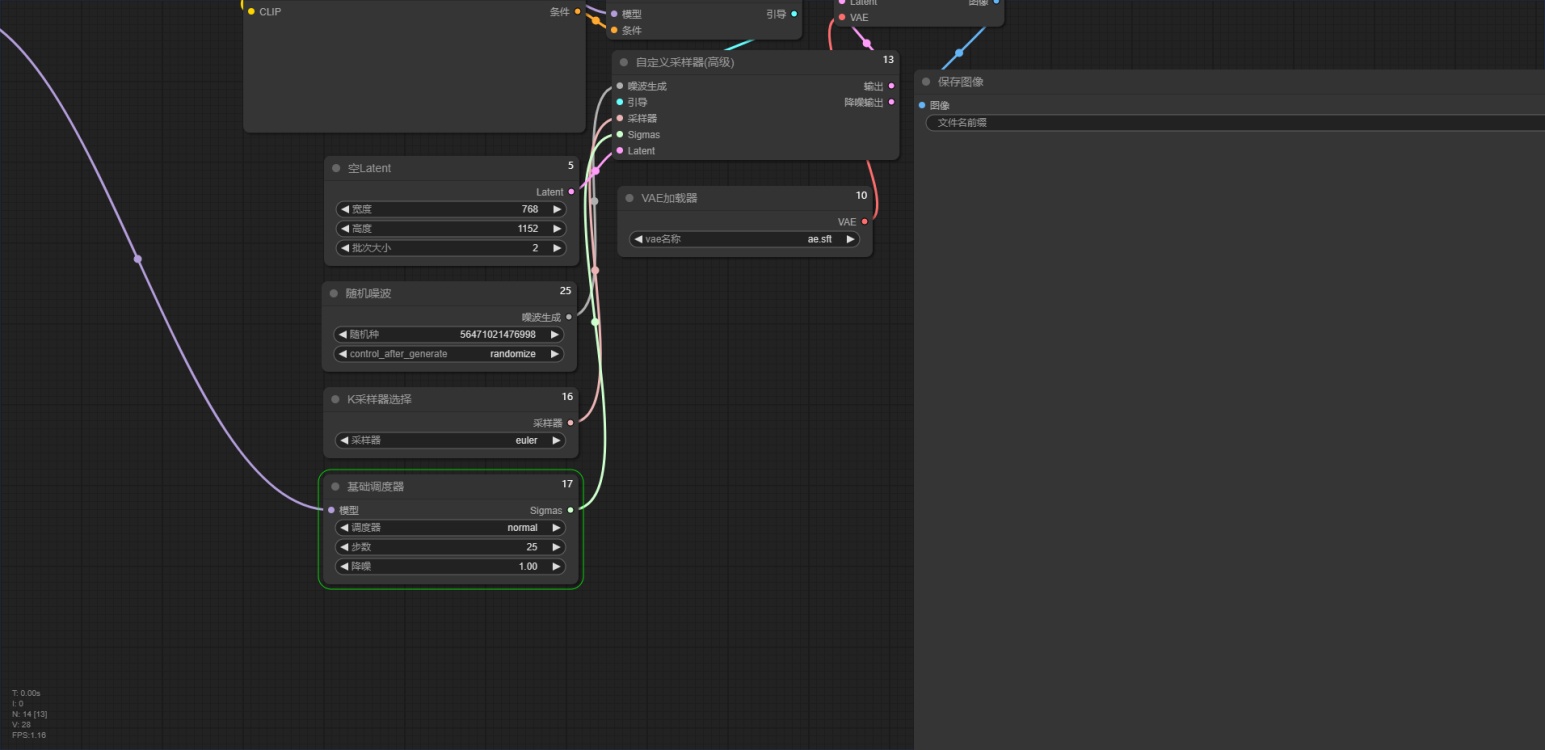Click the Sigmas input port on 自定义采样器 node
Image resolution: width=1545 pixels, height=750 pixels.
(620, 134)
